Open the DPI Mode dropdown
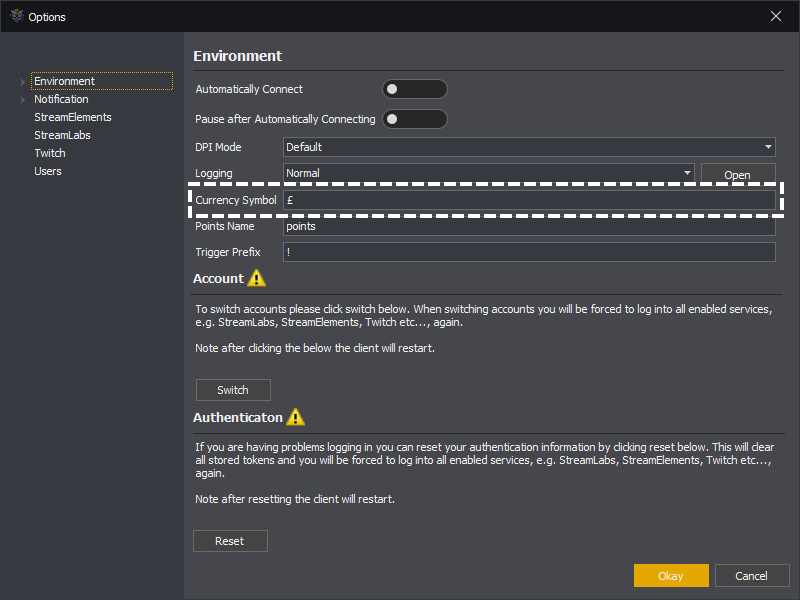The image size is (800, 600). tap(529, 147)
